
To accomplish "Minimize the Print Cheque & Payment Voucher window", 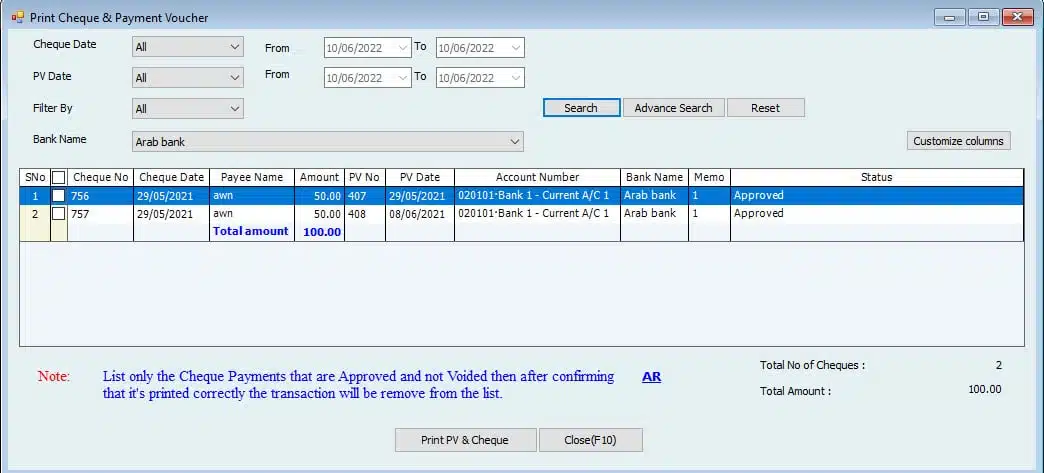I will click(x=949, y=17).
